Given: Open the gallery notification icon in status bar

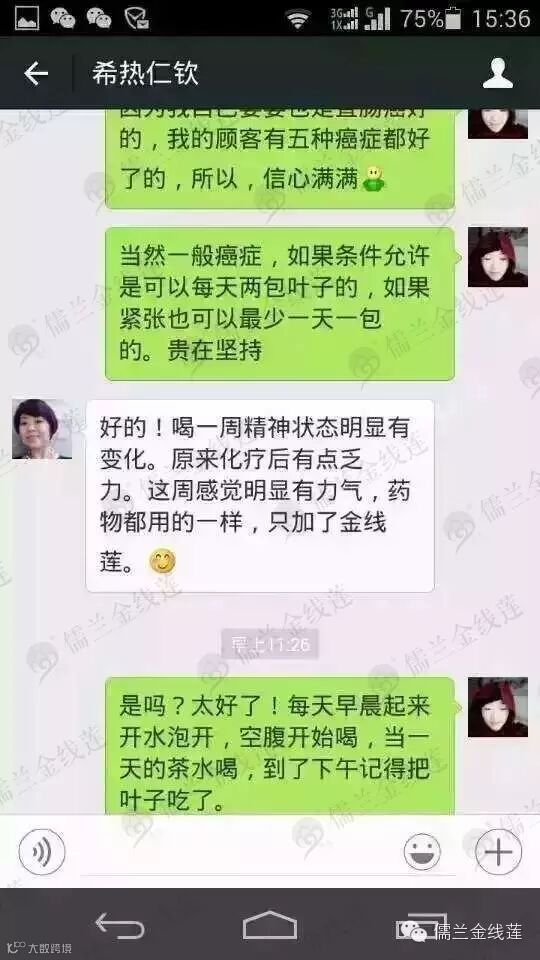Looking at the screenshot, I should click(x=27, y=18).
